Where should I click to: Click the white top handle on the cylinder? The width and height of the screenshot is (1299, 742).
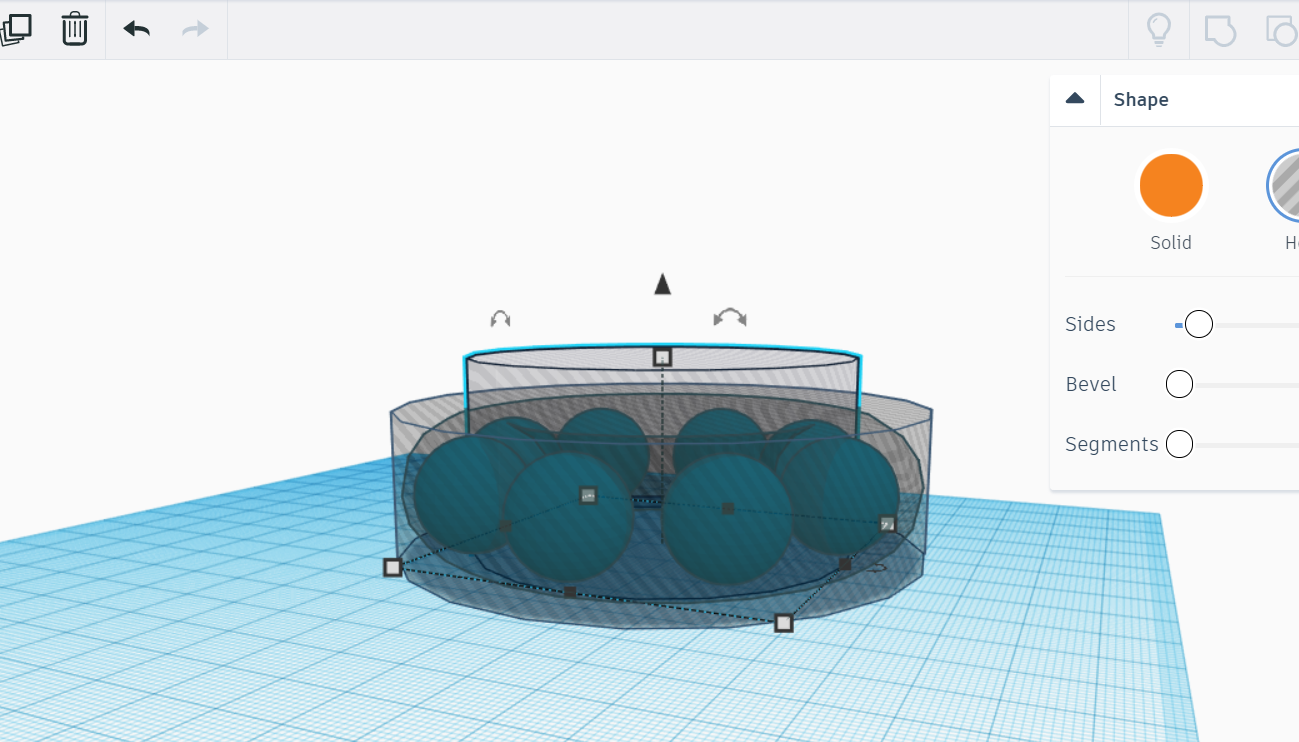[x=661, y=356]
